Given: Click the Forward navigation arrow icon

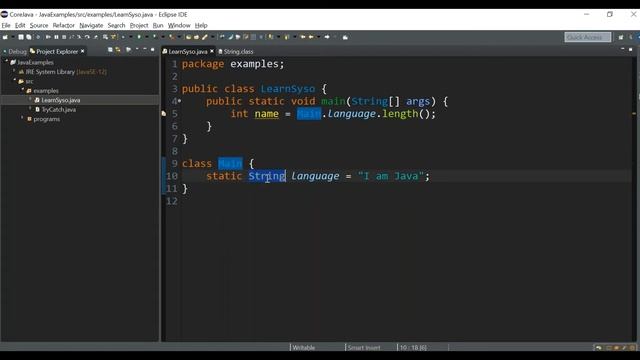Looking at the screenshot, I should click(327, 37).
